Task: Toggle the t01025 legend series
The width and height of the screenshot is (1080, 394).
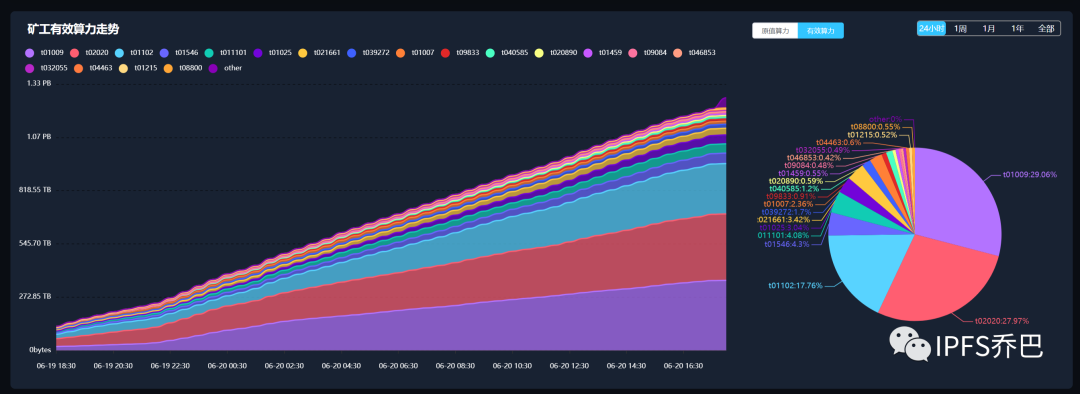Action: pyautogui.click(x=273, y=52)
